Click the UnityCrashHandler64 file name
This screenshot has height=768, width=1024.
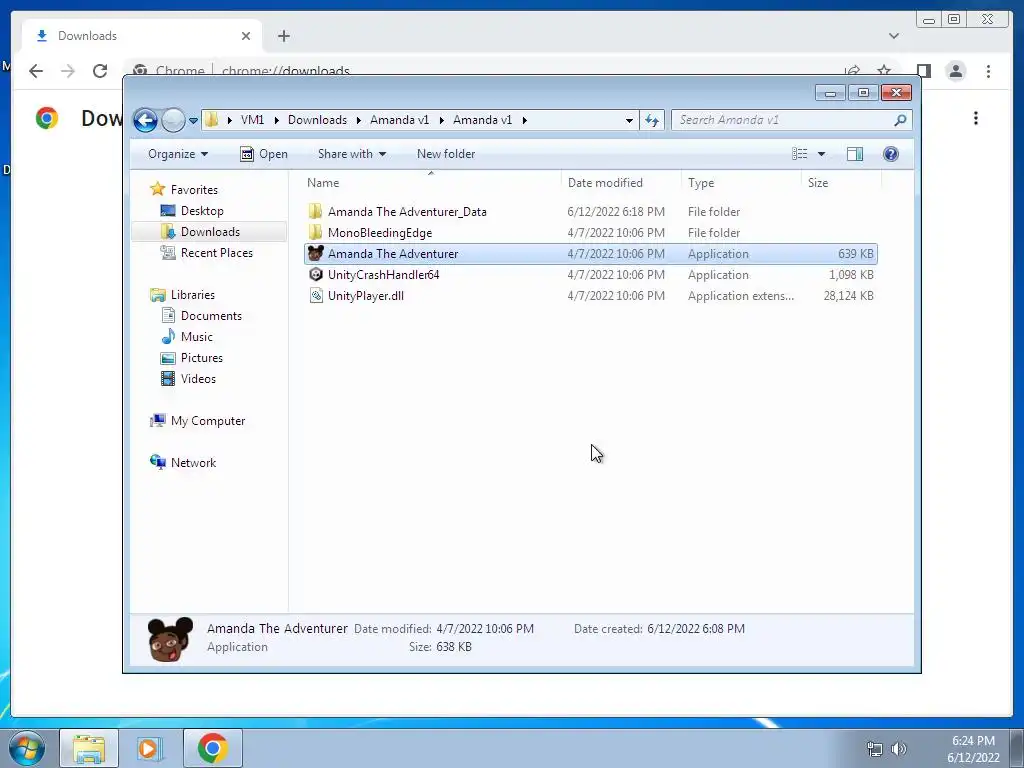(383, 274)
